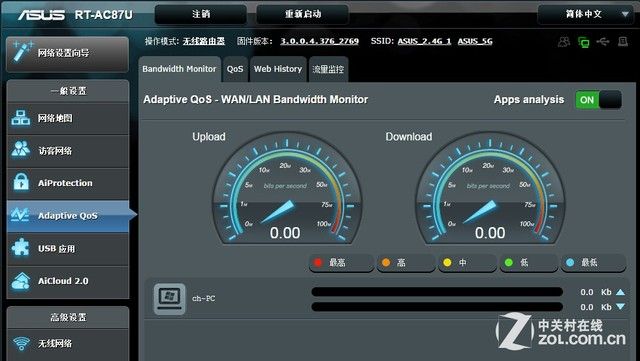Open the network setup wizard button
This screenshot has height=361, width=640.
(x=68, y=54)
